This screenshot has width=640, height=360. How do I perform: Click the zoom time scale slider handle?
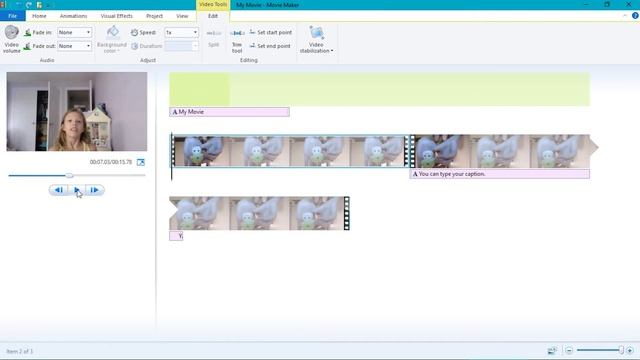click(x=621, y=350)
